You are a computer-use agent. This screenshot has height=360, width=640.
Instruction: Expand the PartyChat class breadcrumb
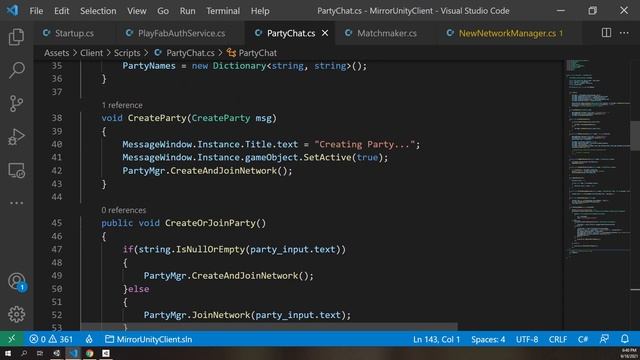pyautogui.click(x=252, y=53)
